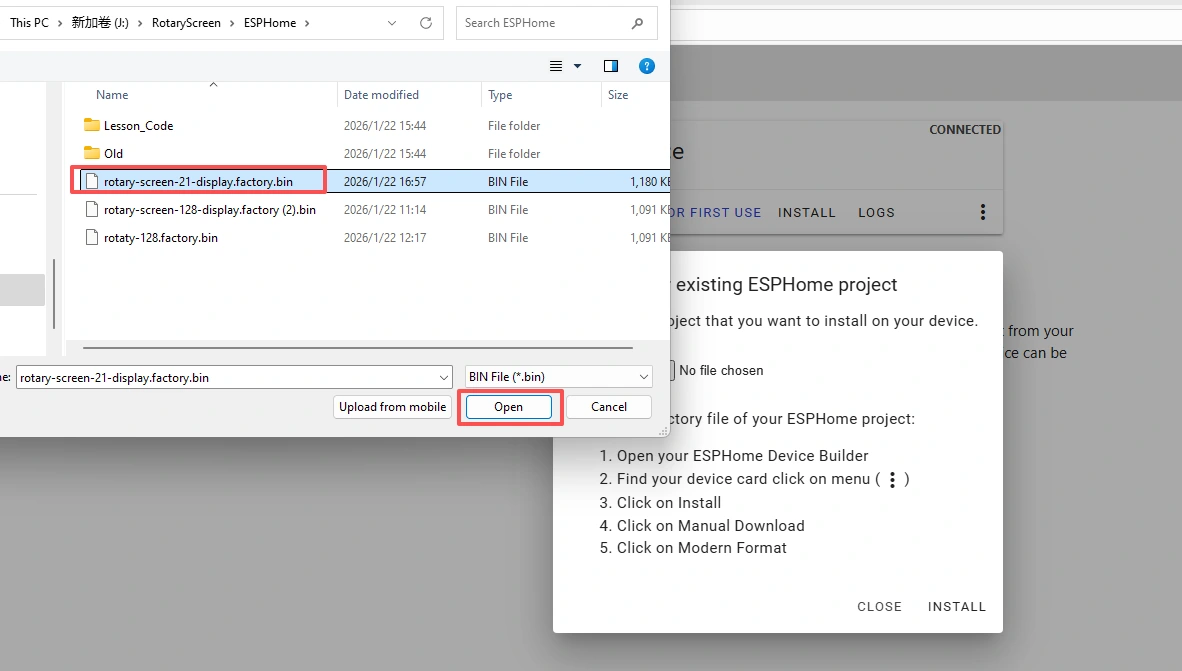The height and width of the screenshot is (671, 1182).
Task: Click the search magnifier icon
Action: [637, 23]
